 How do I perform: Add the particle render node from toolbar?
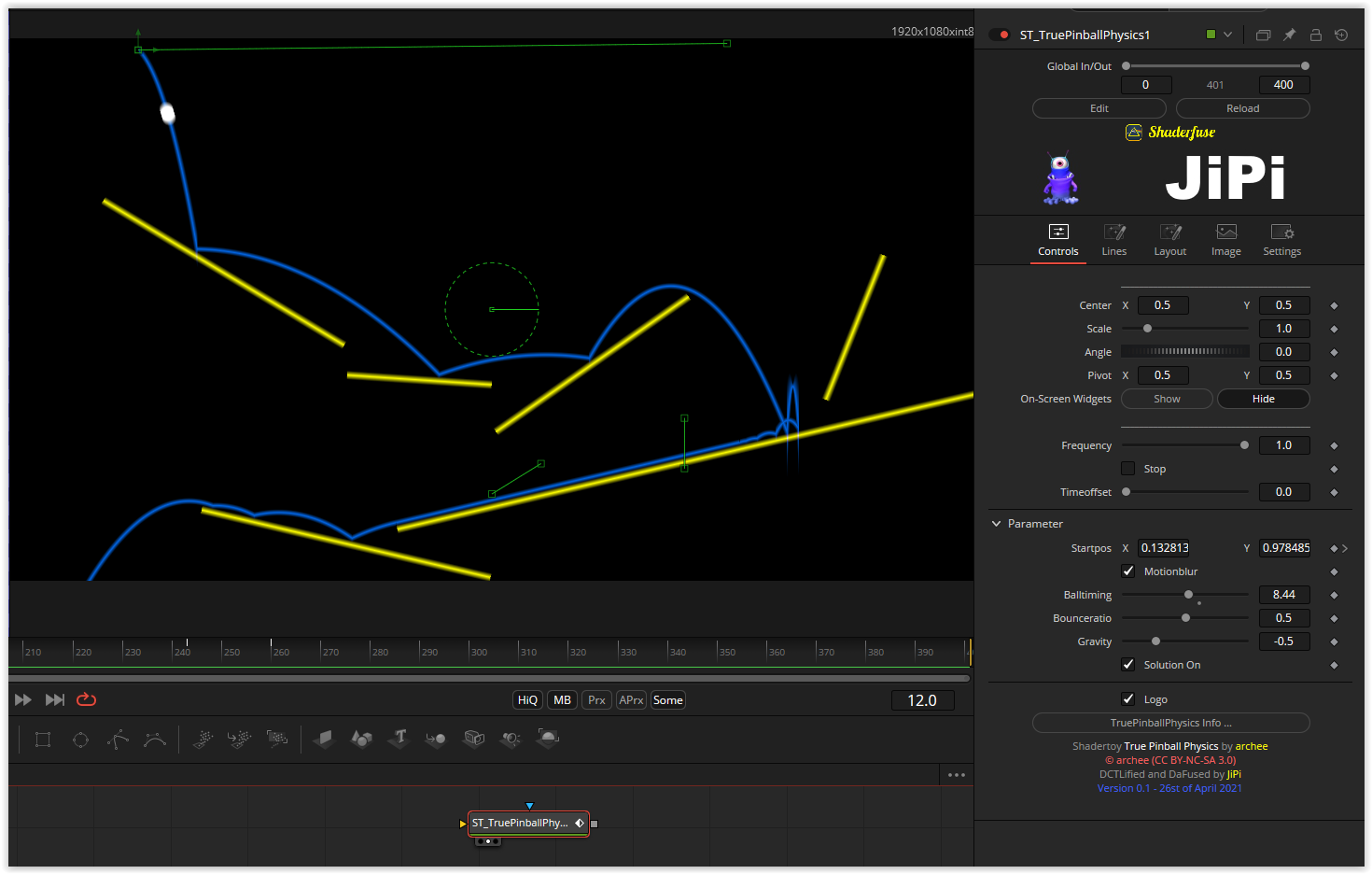pyautogui.click(x=277, y=740)
